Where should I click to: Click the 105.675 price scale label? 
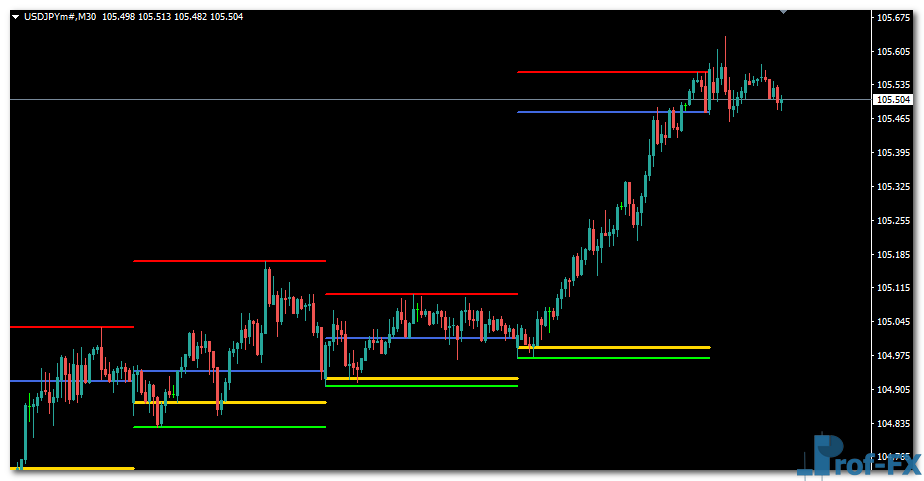point(893,18)
